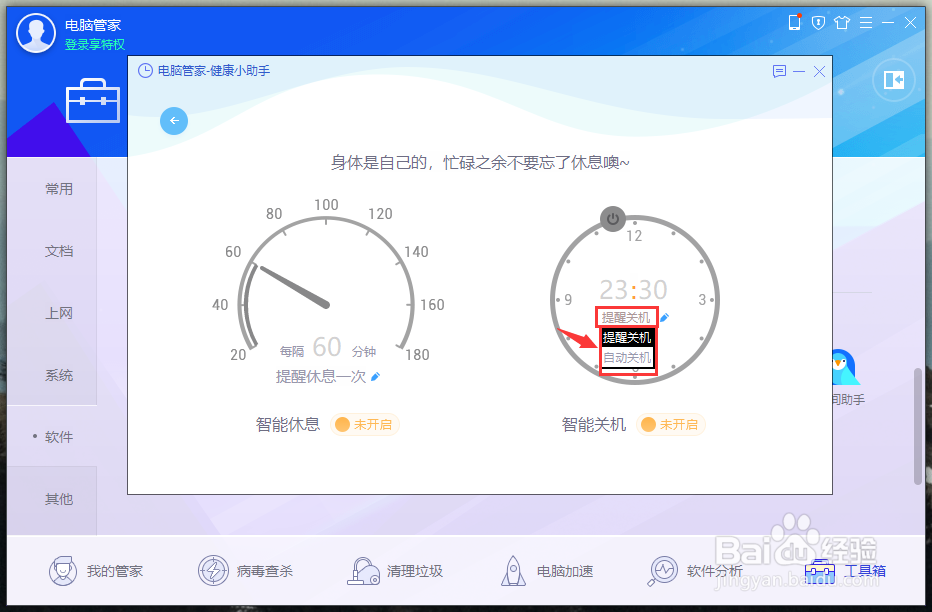Open the shield security icon in title bar
The height and width of the screenshot is (612, 932).
coord(818,23)
